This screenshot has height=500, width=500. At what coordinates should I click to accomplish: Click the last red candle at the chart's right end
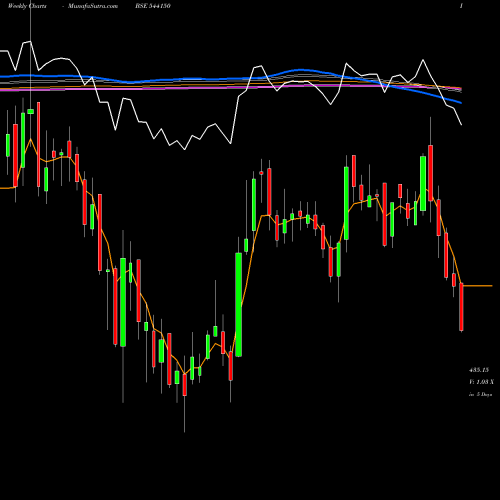[461, 307]
